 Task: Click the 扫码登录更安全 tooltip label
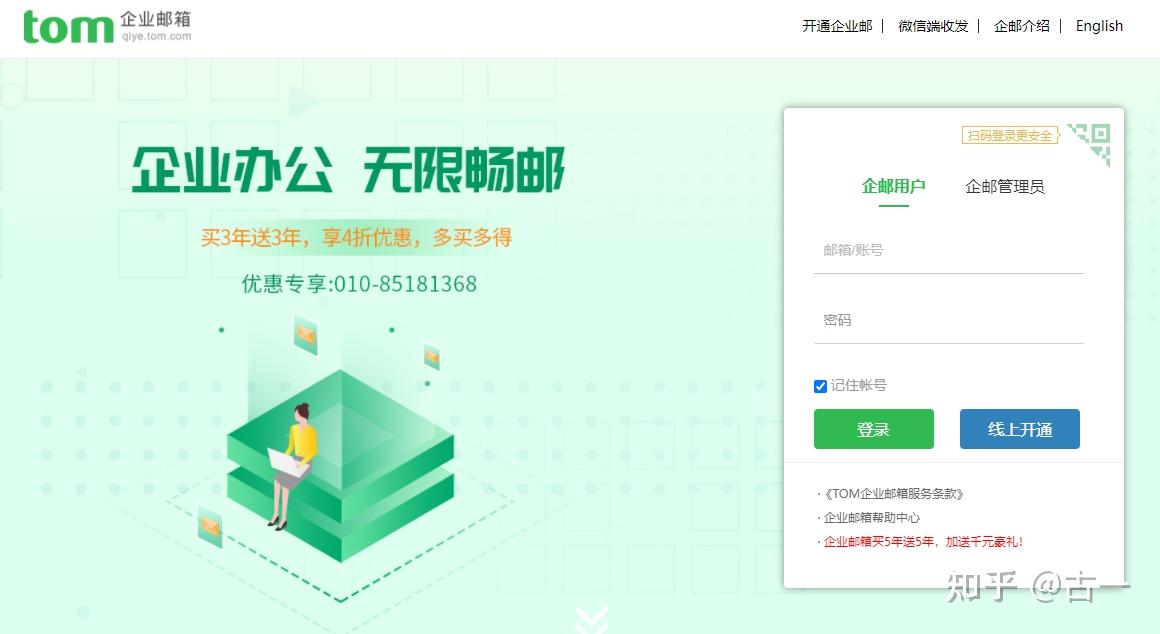pyautogui.click(x=1011, y=135)
